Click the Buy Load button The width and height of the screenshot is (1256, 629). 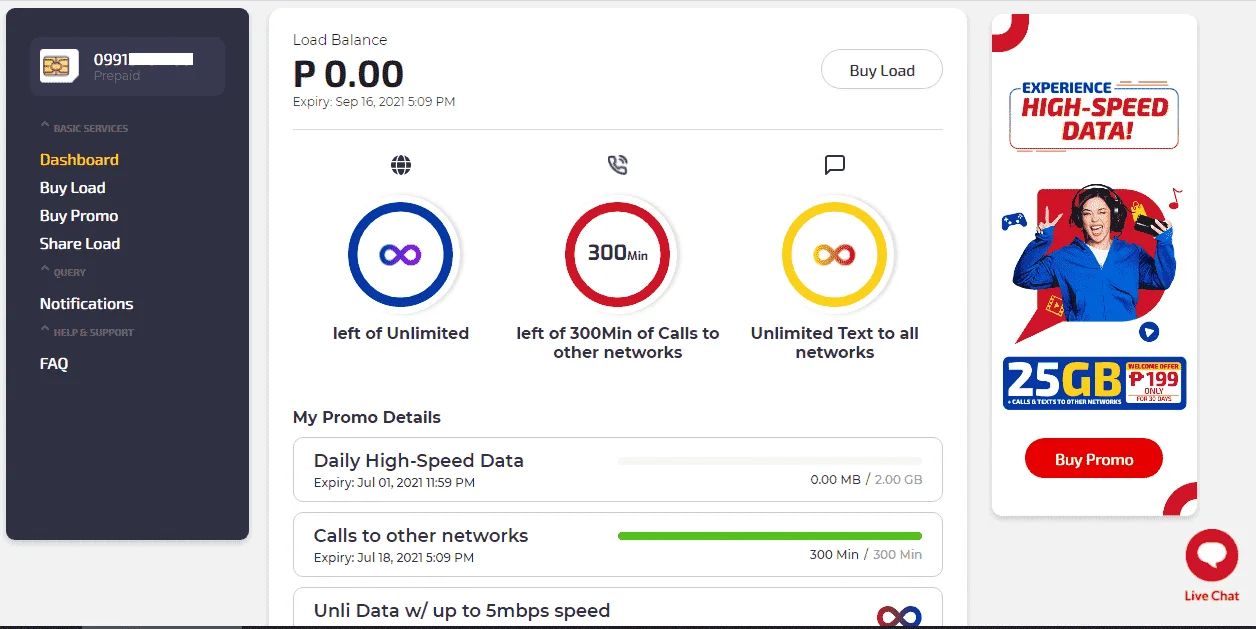882,70
